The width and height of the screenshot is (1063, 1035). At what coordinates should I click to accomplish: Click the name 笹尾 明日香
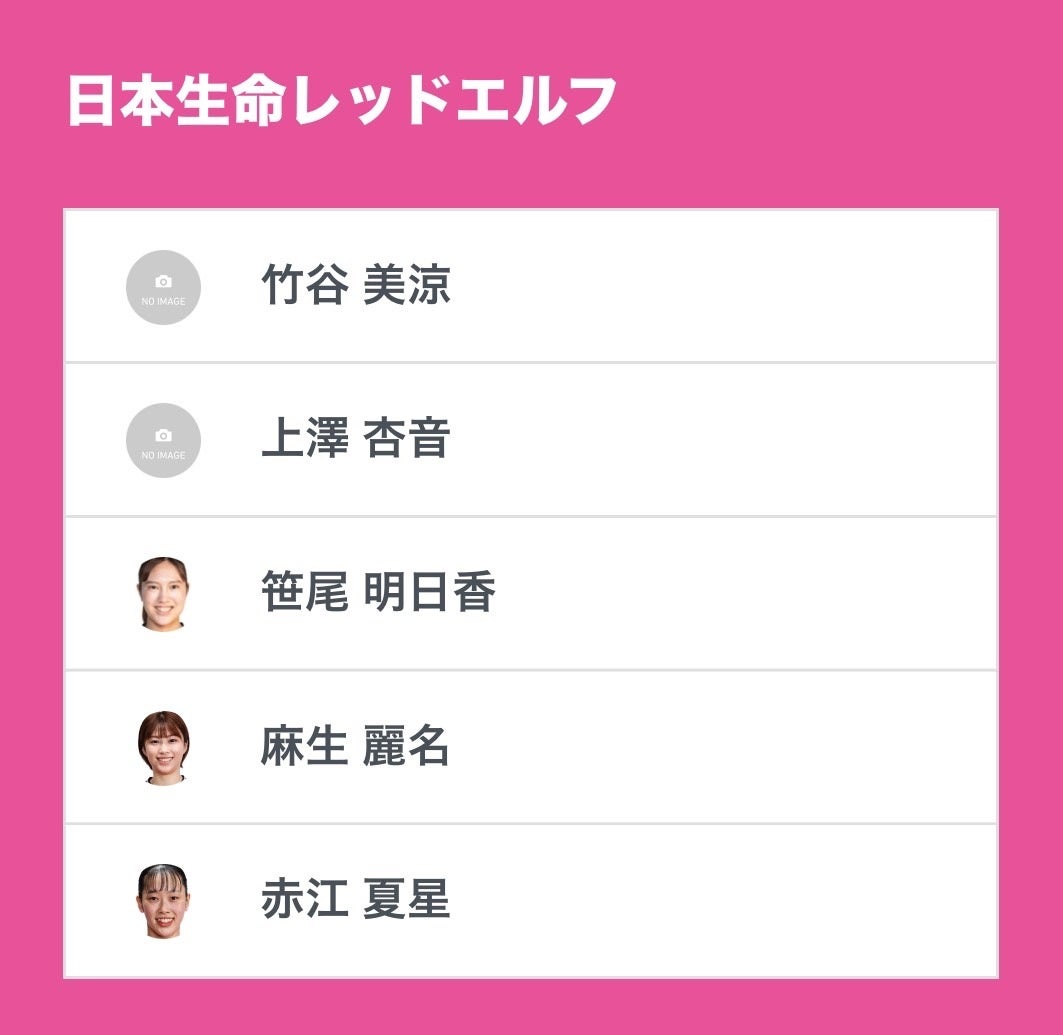378,594
